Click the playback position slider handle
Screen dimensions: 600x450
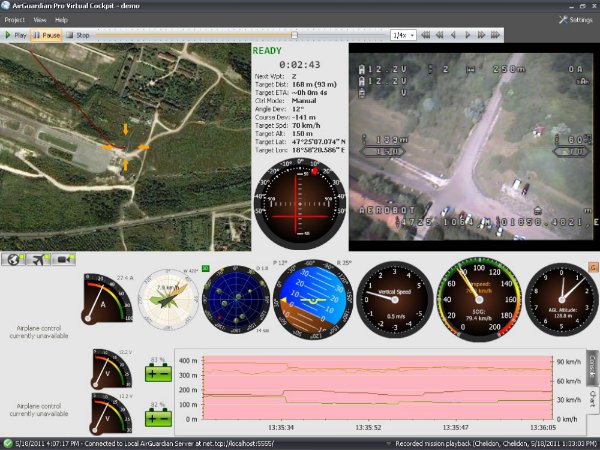coord(293,35)
